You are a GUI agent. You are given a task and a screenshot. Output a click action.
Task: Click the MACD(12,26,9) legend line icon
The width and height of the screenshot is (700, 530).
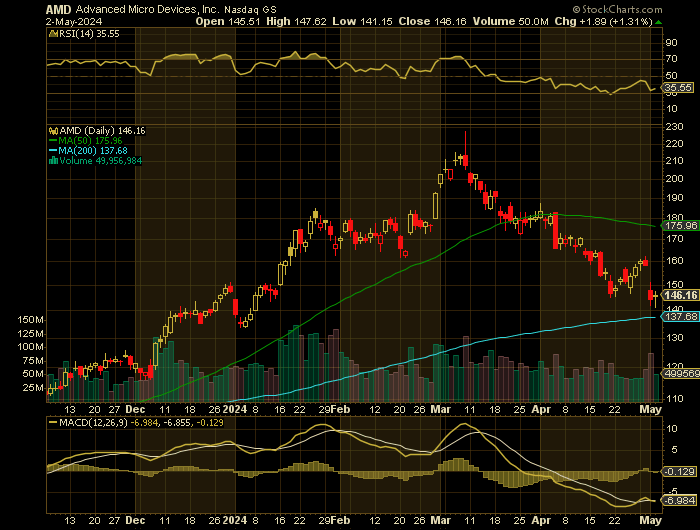[53, 422]
